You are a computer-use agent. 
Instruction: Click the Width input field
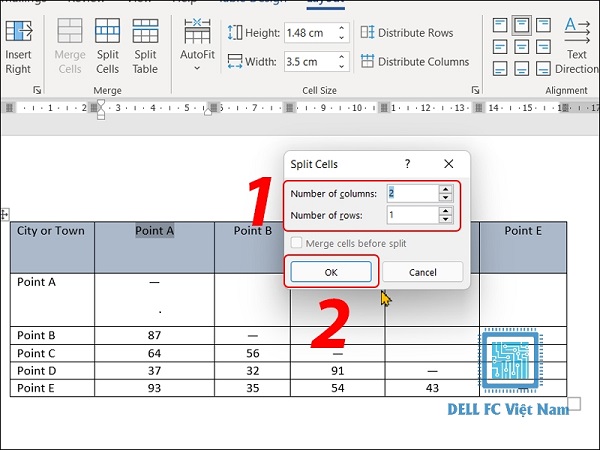pos(310,61)
